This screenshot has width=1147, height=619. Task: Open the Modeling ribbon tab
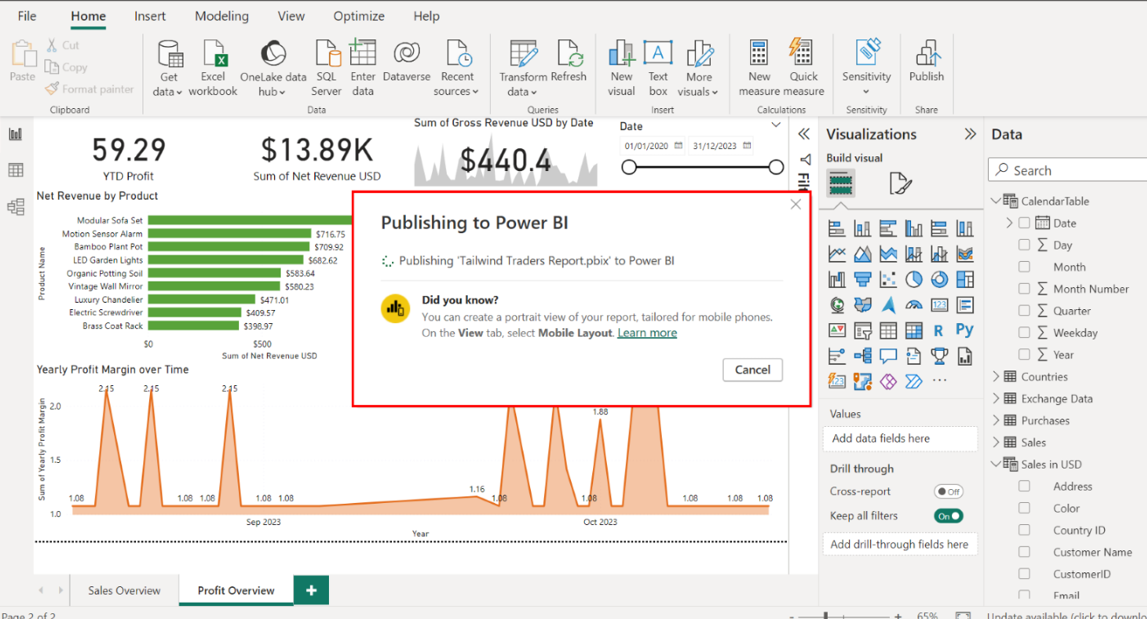click(x=222, y=16)
